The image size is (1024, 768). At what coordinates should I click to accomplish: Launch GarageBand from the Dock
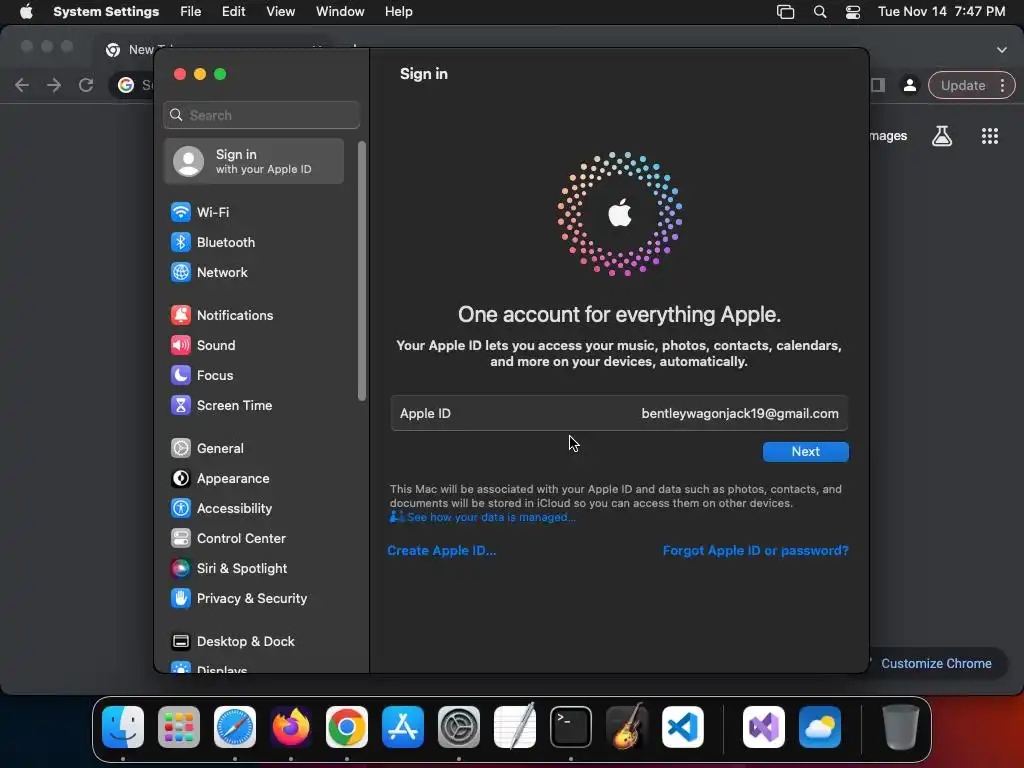627,727
